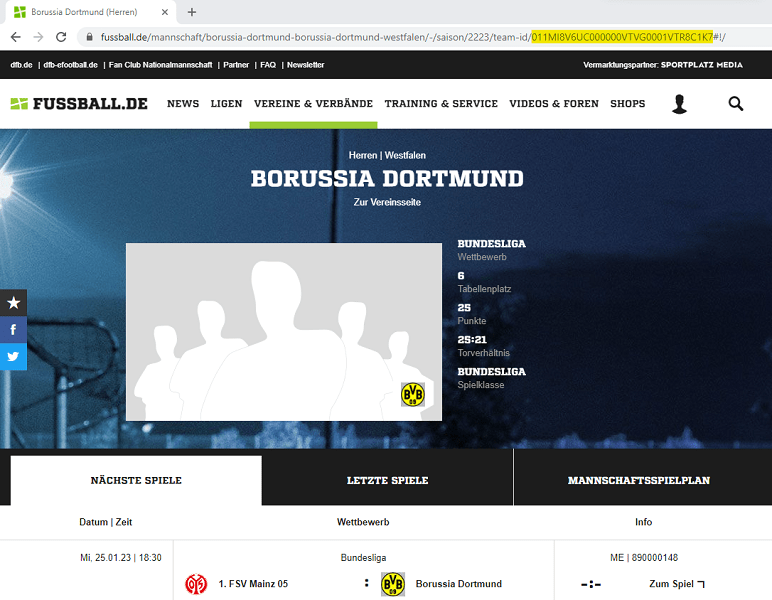This screenshot has width=772, height=600.
Task: Click the FUSSBALL.DE logo
Action: (79, 103)
